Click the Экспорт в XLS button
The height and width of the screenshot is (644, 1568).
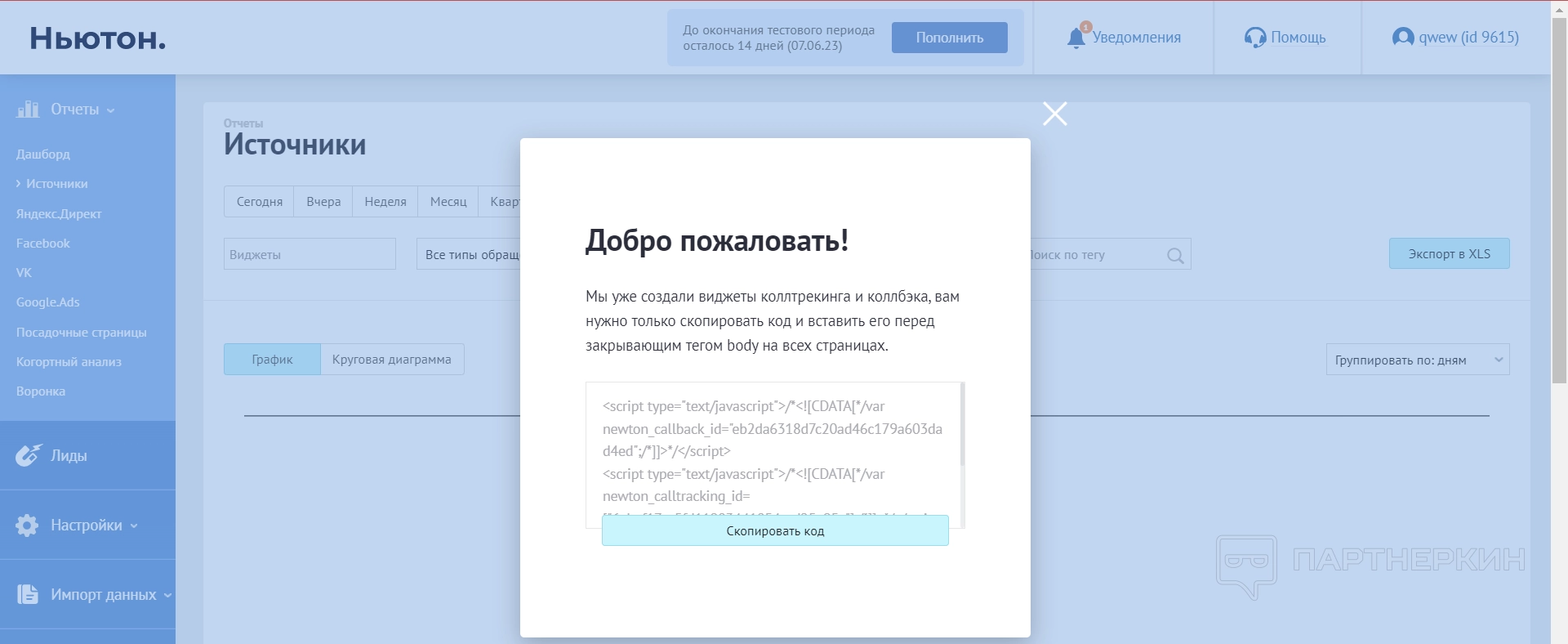[1450, 253]
